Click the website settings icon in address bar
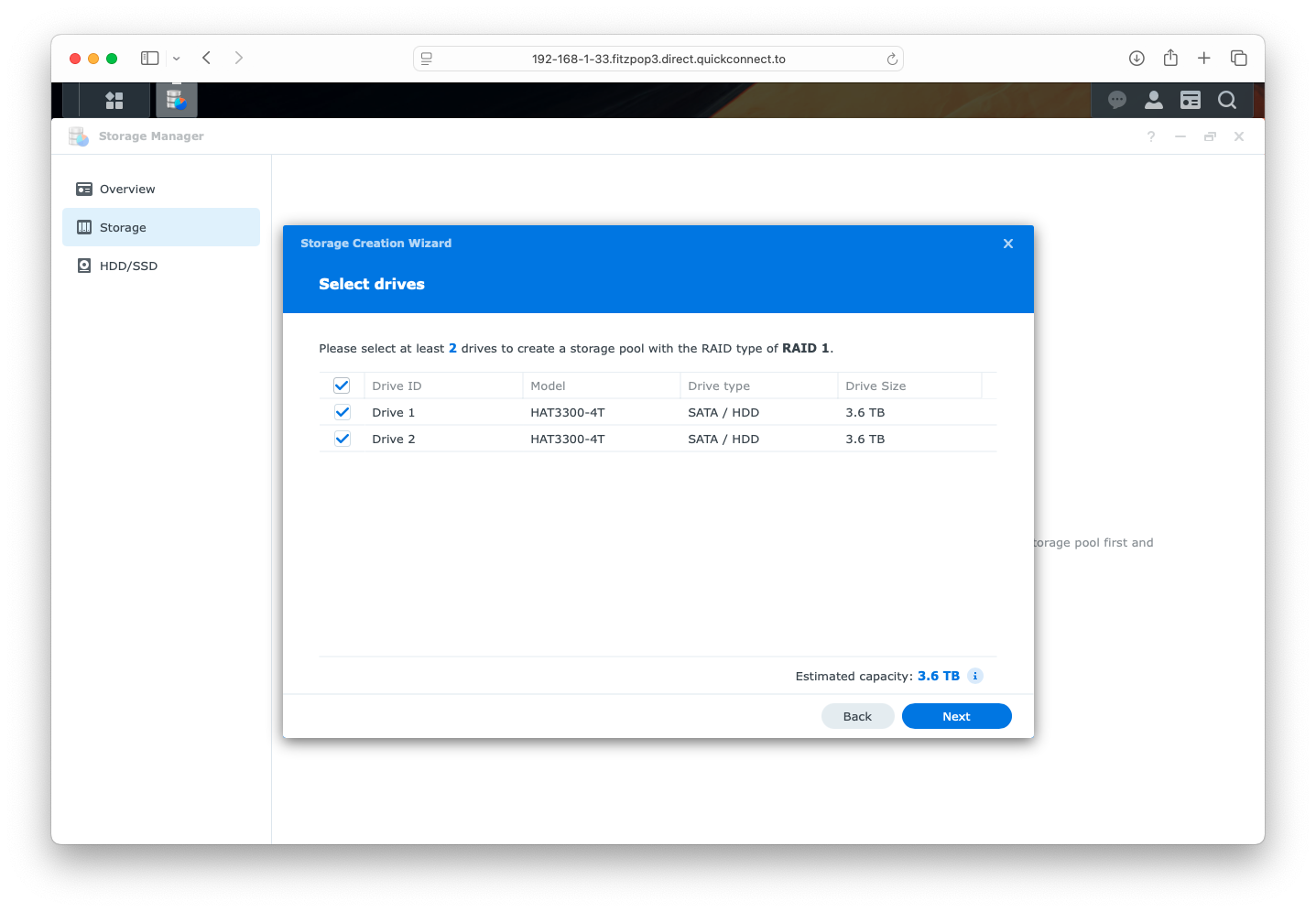Viewport: 1316px width, 912px height. [427, 59]
